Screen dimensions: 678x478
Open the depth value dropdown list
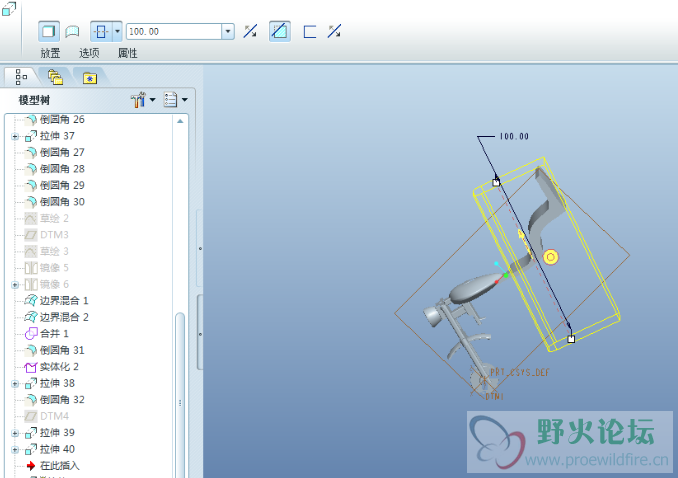[x=228, y=32]
